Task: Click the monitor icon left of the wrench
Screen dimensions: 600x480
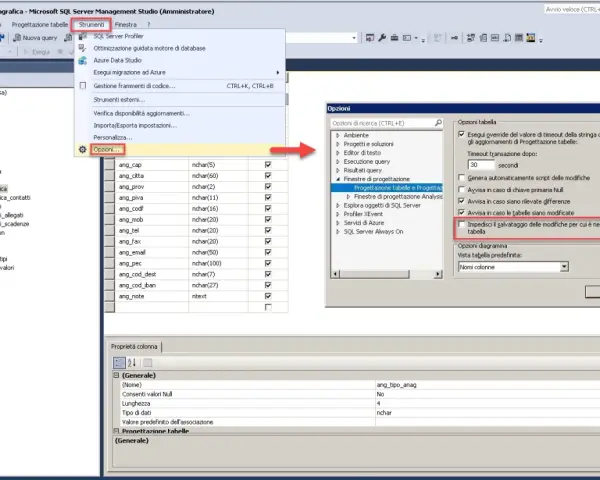Action: (370, 38)
